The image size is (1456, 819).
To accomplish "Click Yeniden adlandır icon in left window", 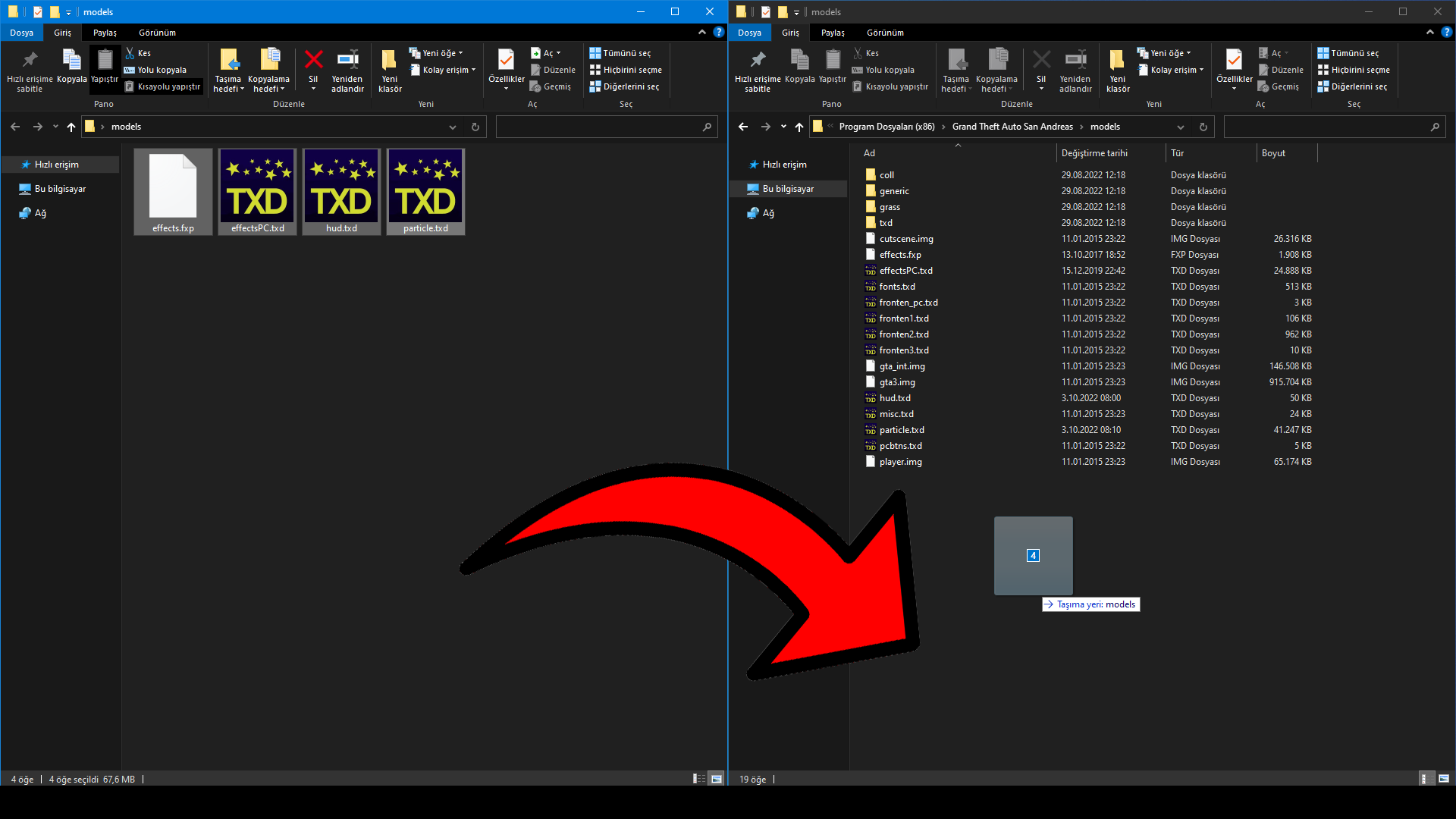I will (x=347, y=60).
